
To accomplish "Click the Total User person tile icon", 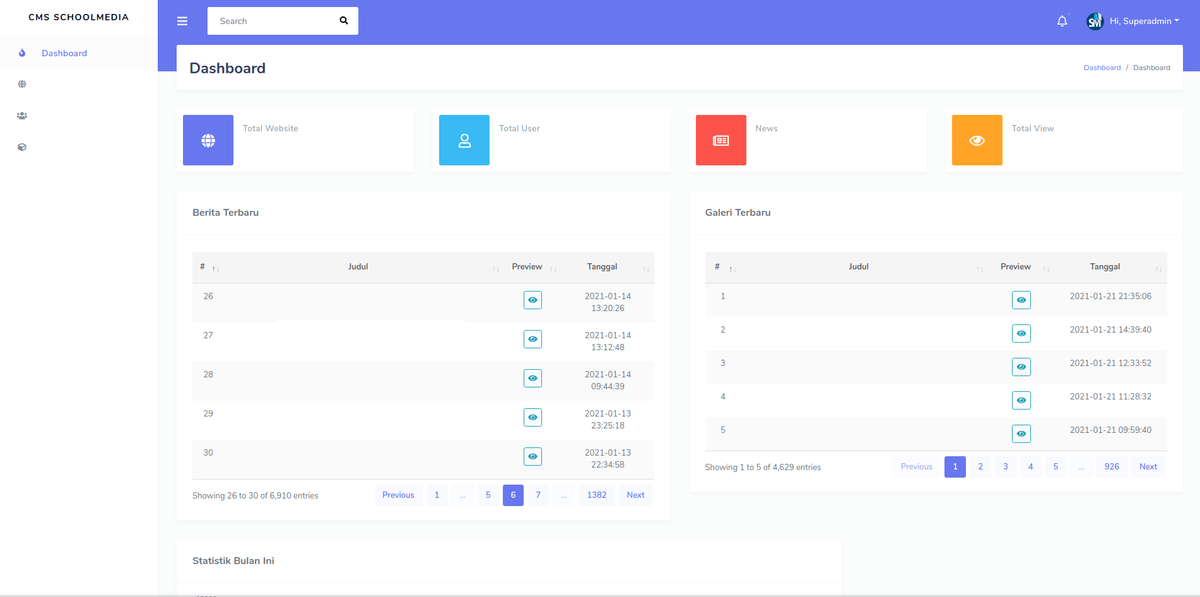I will (464, 140).
